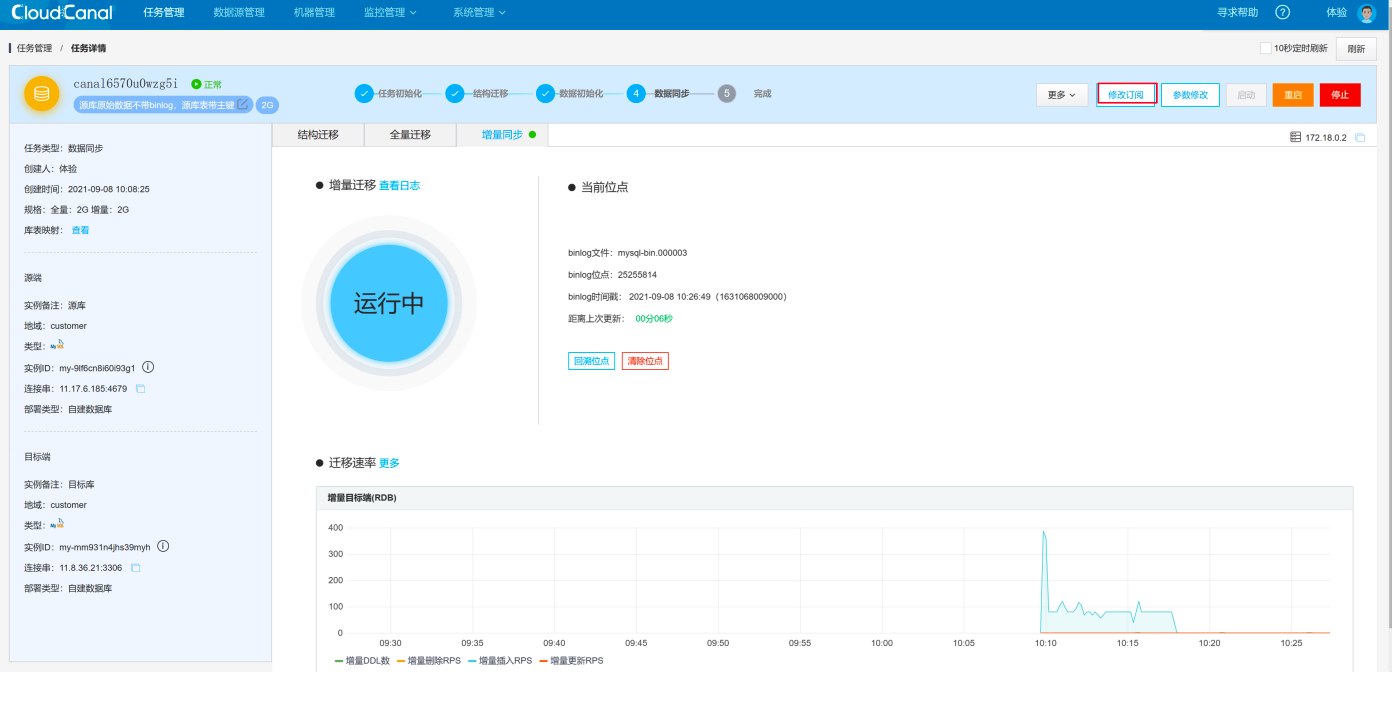1392x709 pixels.
Task: Switch to the 结构迁移 tab
Action: pyautogui.click(x=318, y=135)
